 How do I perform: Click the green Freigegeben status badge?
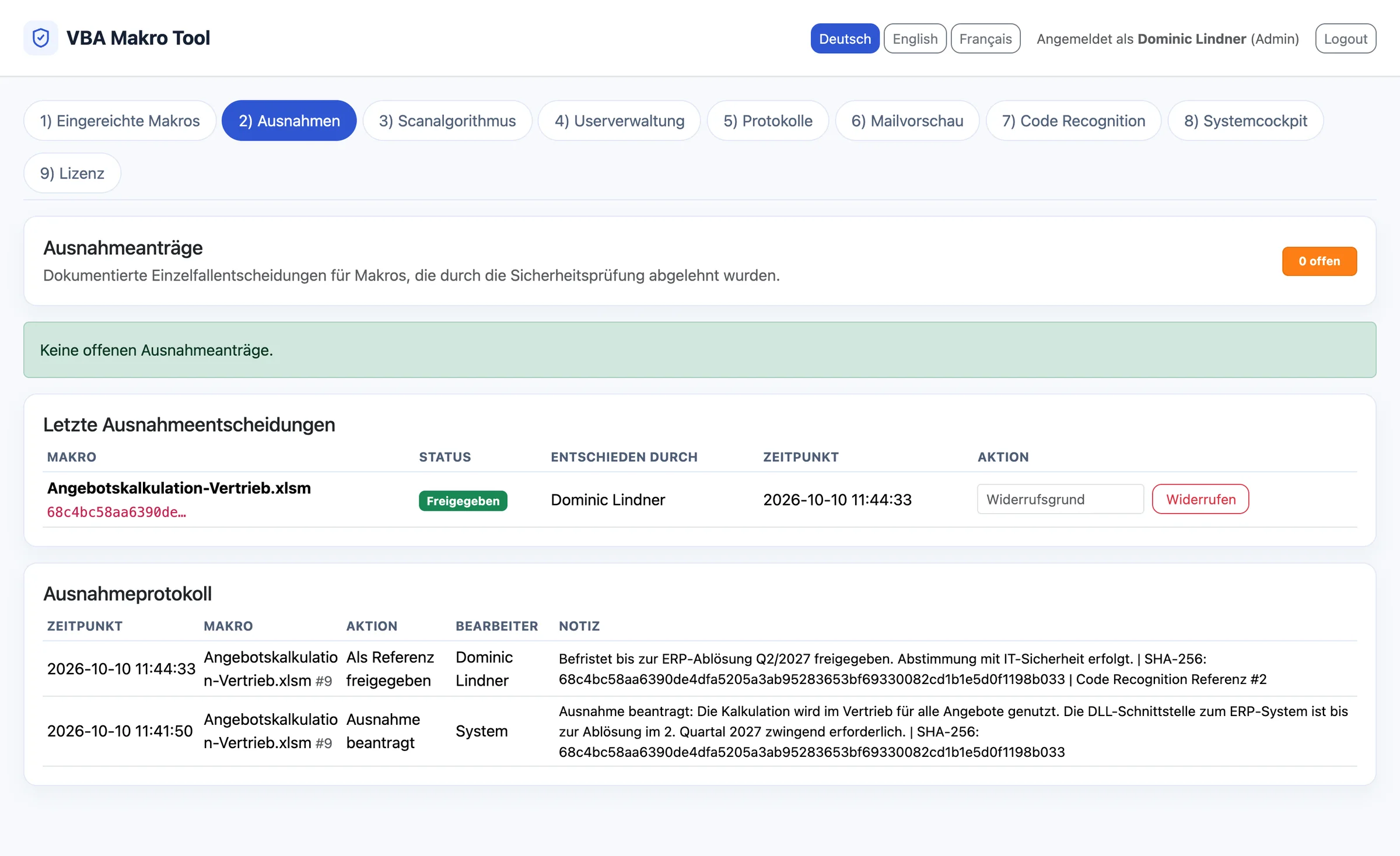(463, 501)
